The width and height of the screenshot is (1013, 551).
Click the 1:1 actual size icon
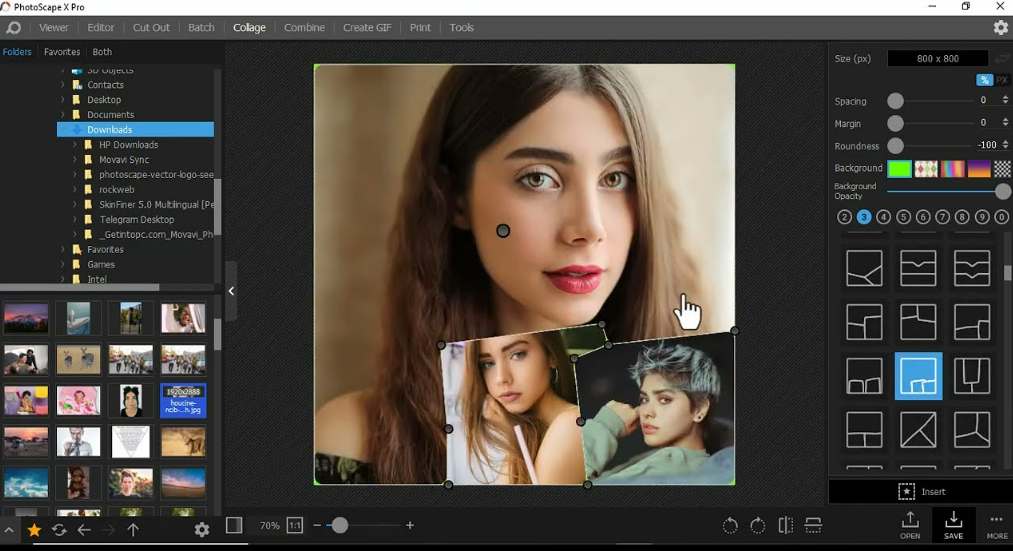(295, 525)
